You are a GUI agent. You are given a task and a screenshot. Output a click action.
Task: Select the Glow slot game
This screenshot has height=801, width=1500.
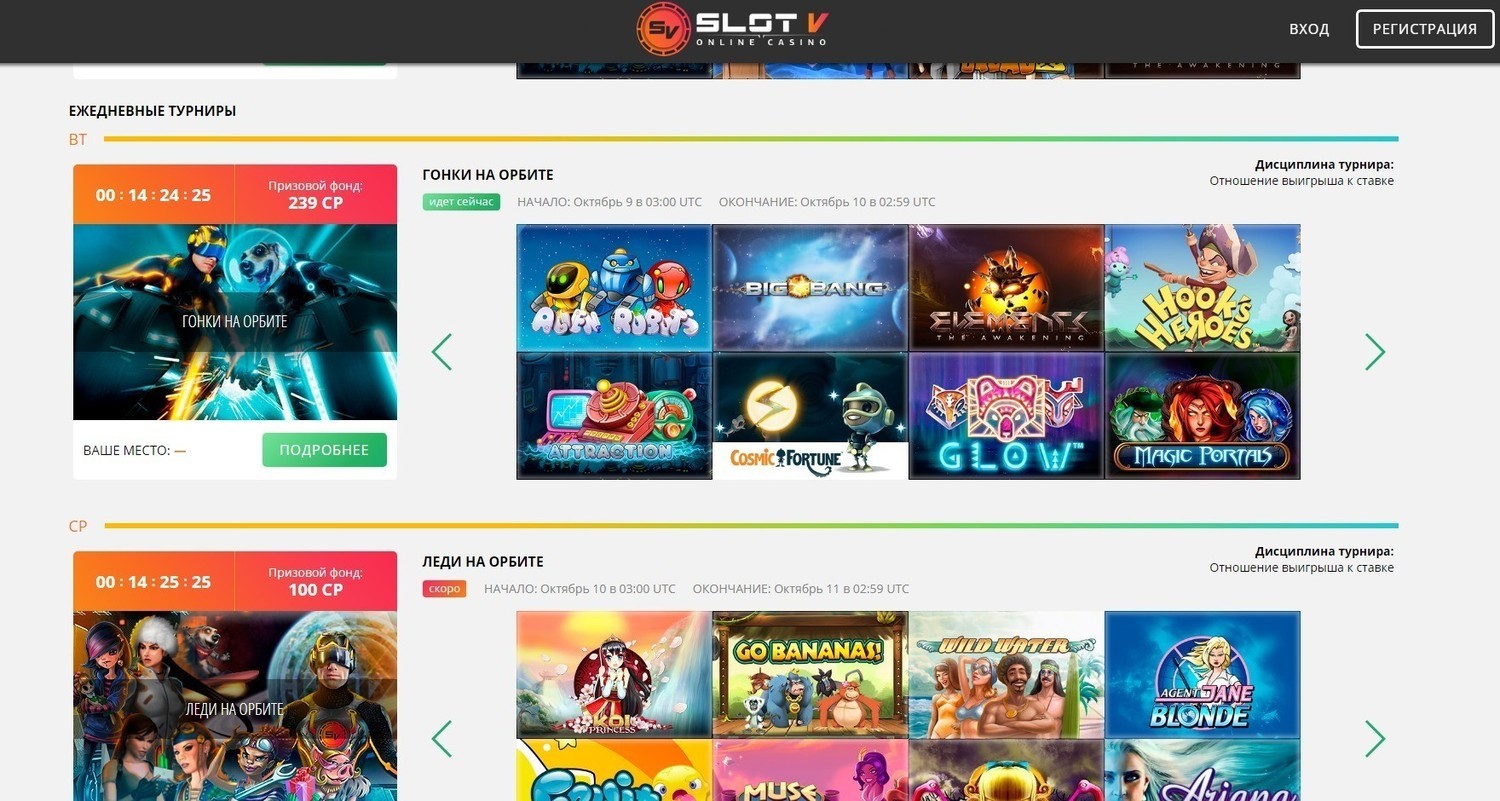[1006, 416]
